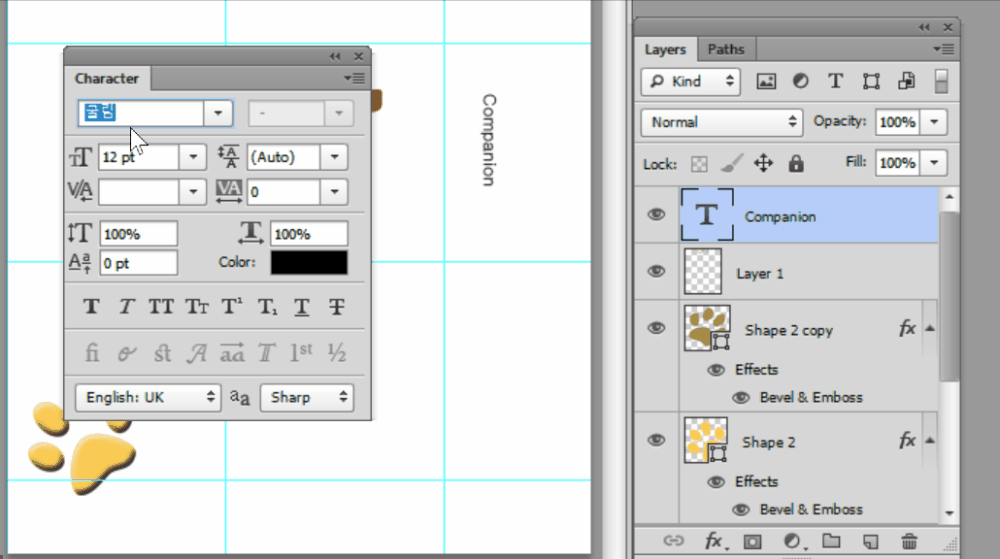Toggle Bevel & Emboss on Shape 2
Image resolution: width=1000 pixels, height=559 pixels.
pos(741,510)
